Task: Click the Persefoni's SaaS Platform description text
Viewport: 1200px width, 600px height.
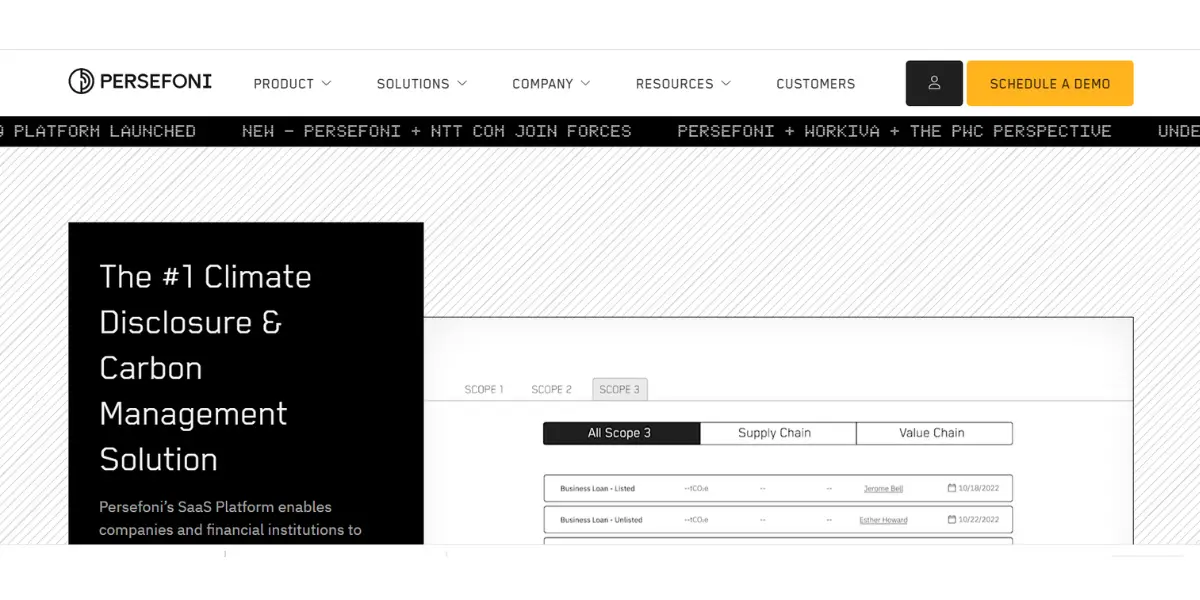Action: point(230,518)
